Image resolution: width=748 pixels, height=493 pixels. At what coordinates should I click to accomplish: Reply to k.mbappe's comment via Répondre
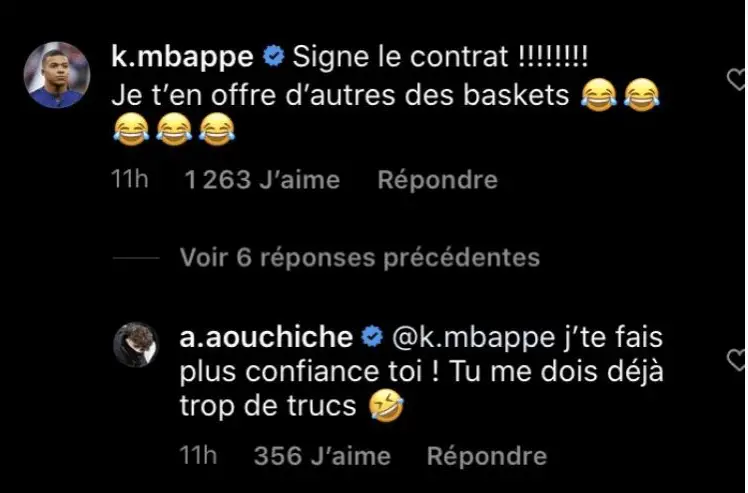[x=437, y=180]
